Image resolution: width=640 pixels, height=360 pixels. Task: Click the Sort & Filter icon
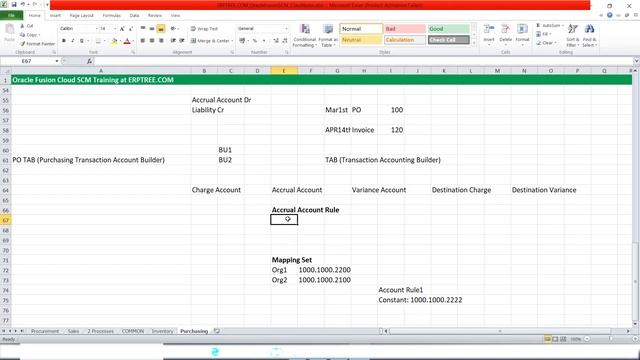(x=573, y=29)
